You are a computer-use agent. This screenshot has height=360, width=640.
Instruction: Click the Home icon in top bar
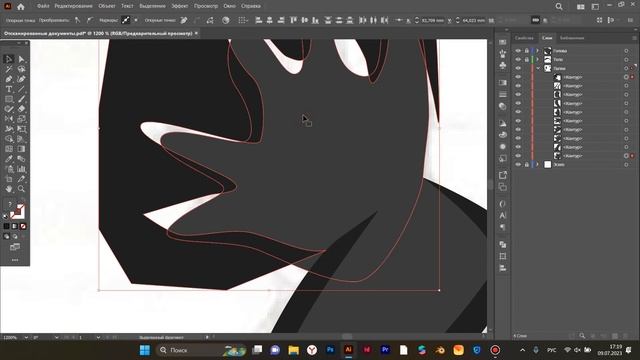(x=20, y=7)
